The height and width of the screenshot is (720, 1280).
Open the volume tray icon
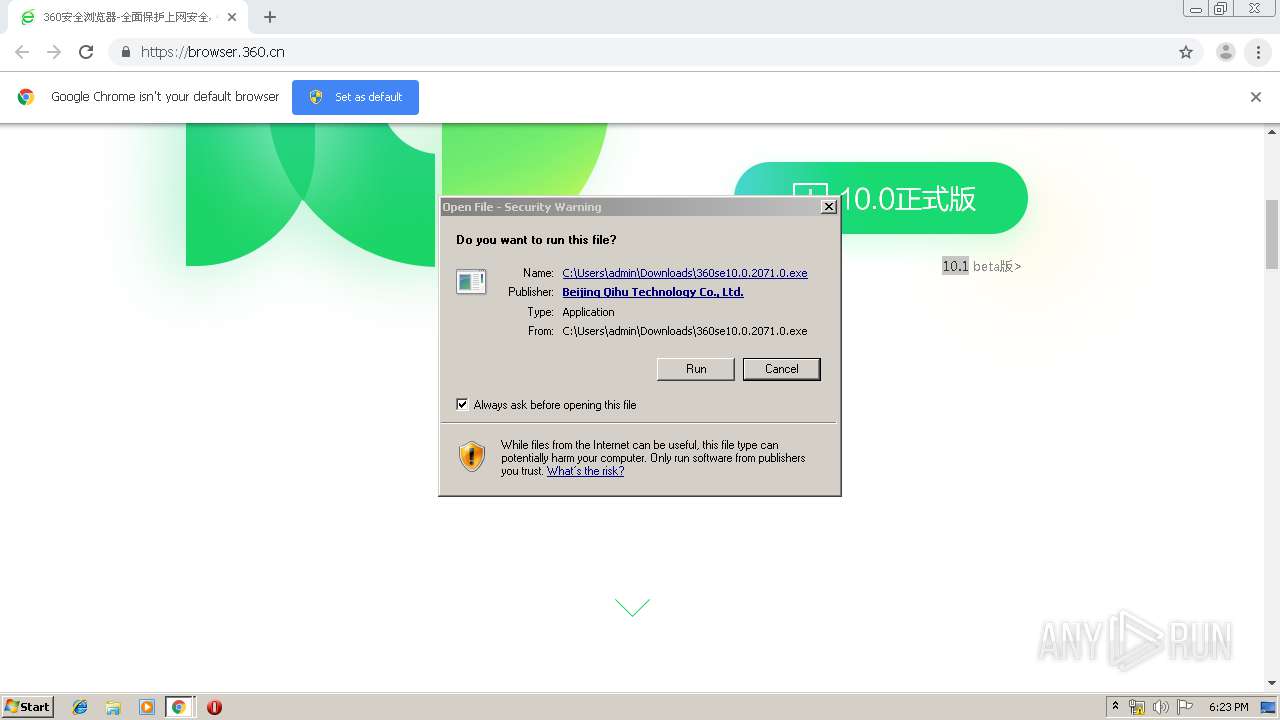1161,707
